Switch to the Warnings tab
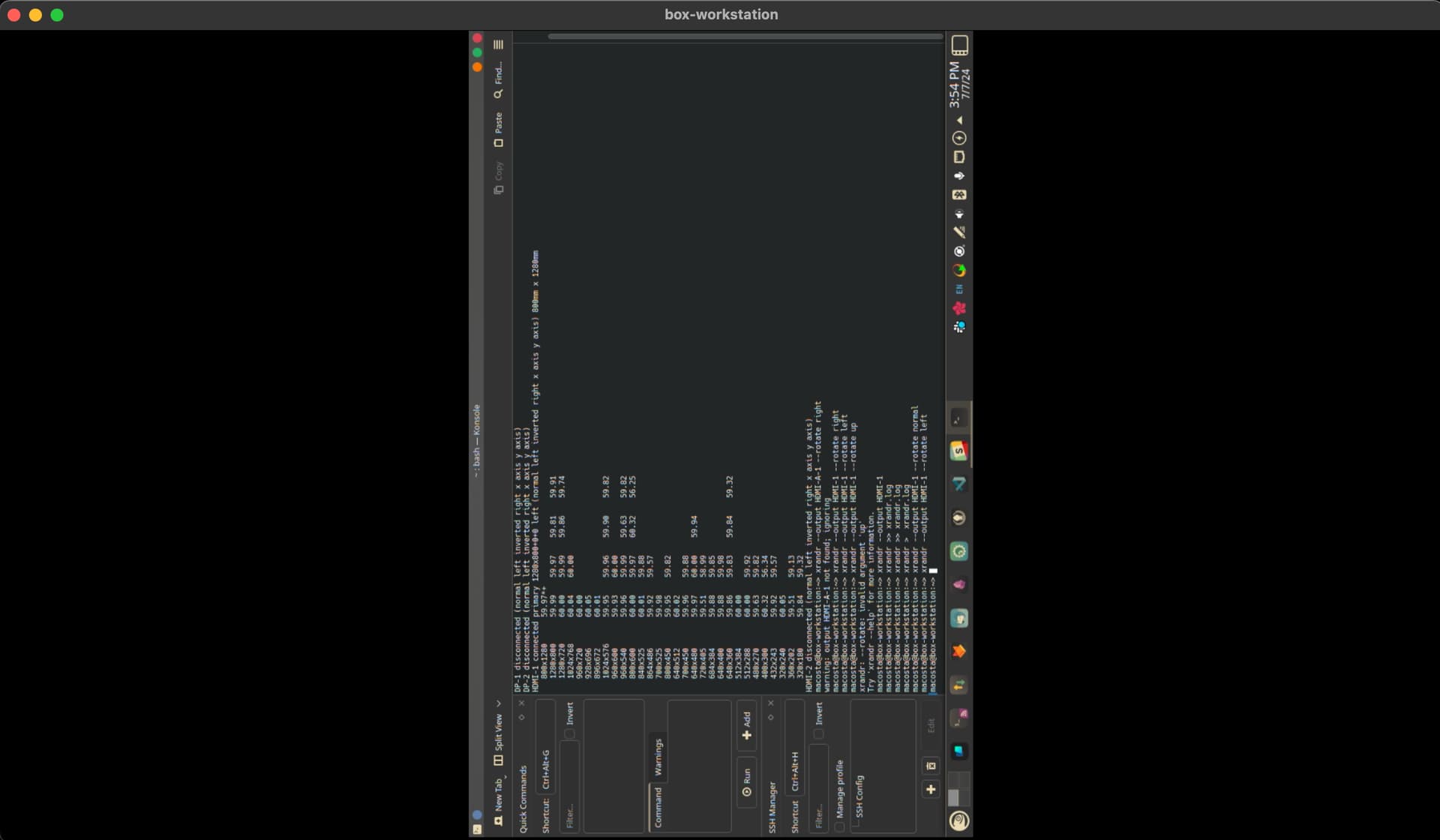Screen dimensions: 1440x840 tap(658, 757)
